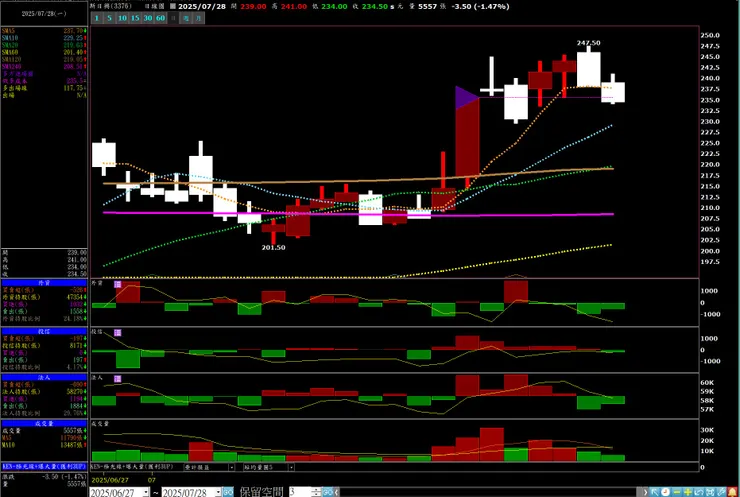This screenshot has width=740, height=497.
Task: Select the 5-minute timeframe button
Action: (109, 18)
